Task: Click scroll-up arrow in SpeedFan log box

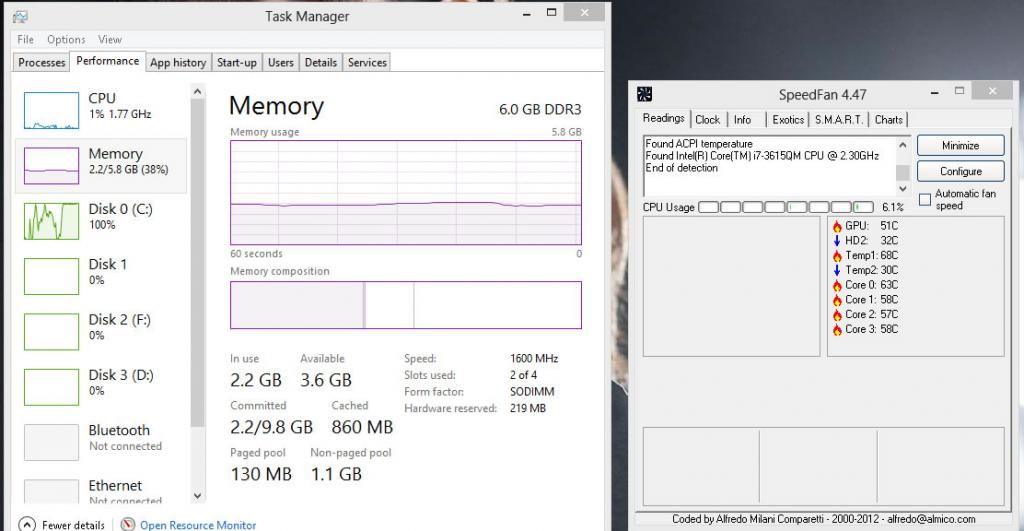Action: 903,145
